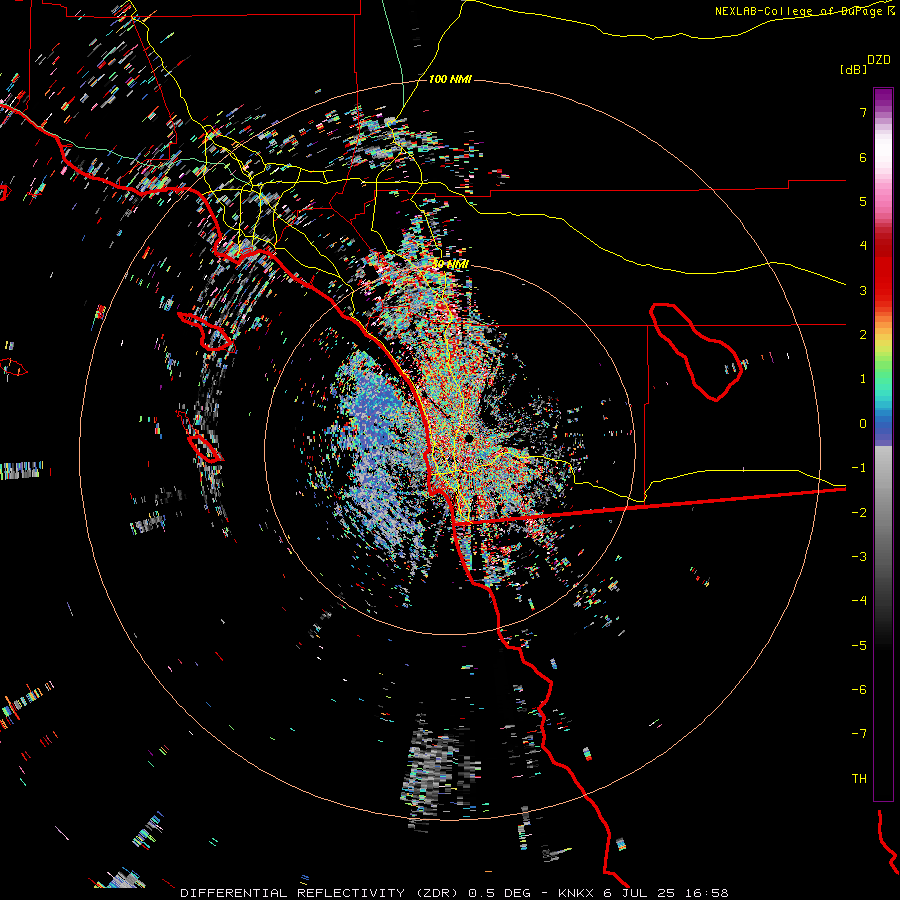Select the 5 dB scale label
The height and width of the screenshot is (900, 900).
tap(863, 201)
